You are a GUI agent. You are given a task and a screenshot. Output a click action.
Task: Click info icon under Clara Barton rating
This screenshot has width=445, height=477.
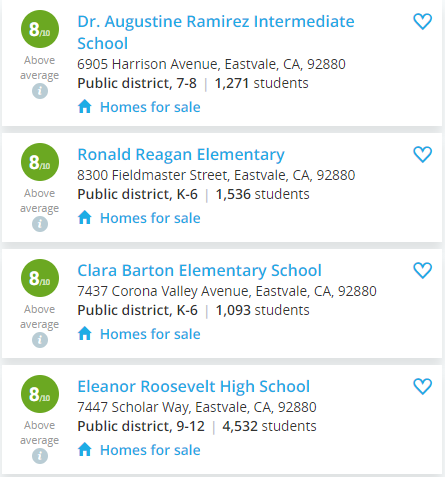point(40,340)
